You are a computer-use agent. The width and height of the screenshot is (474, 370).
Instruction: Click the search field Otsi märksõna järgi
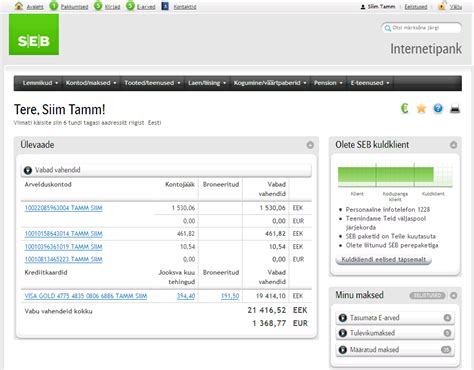coord(421,28)
